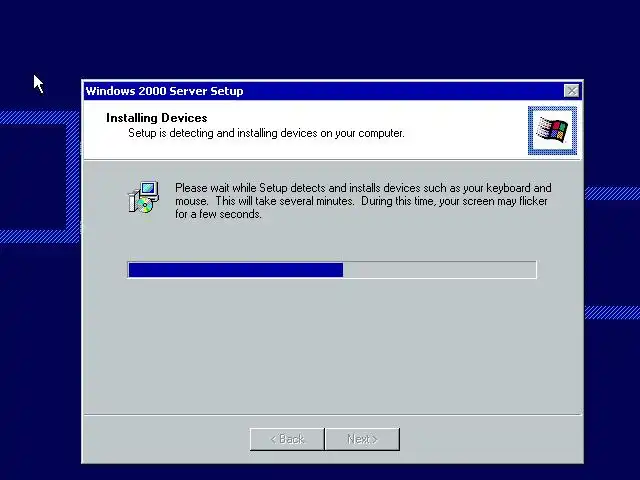Click the Windows flag logo icon
Screen dimensions: 640x480
552,130
